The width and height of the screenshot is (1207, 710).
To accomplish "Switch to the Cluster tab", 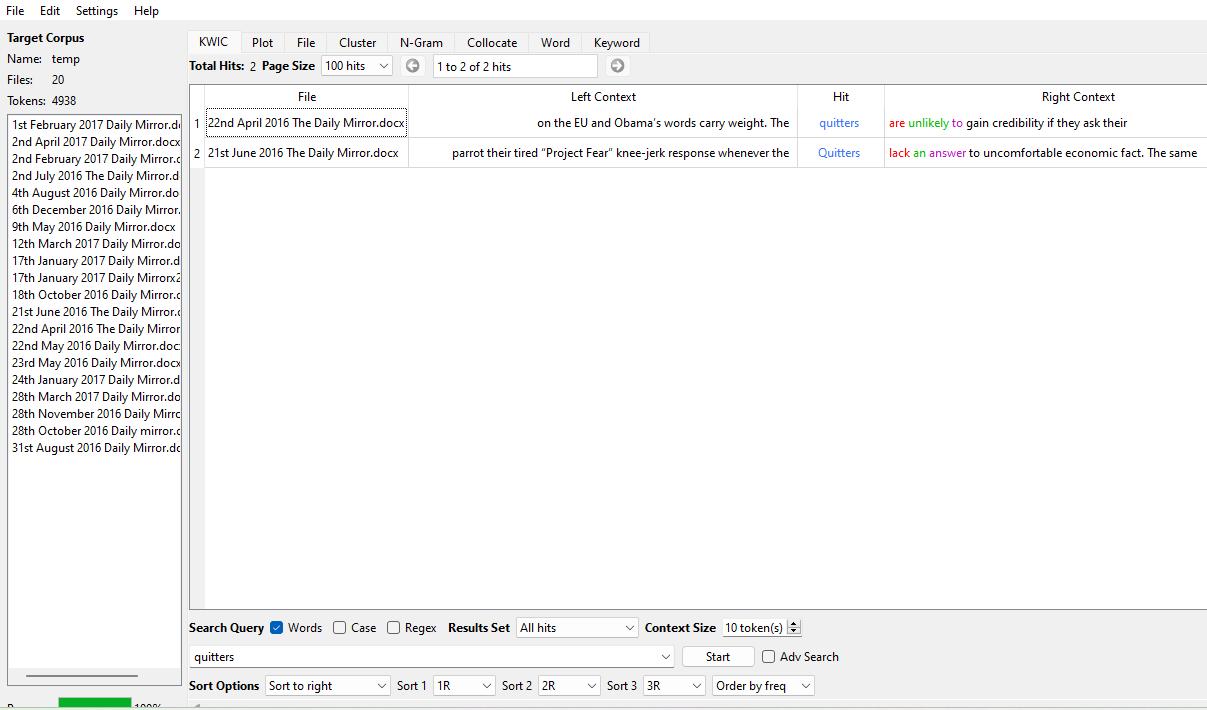I will (x=357, y=43).
